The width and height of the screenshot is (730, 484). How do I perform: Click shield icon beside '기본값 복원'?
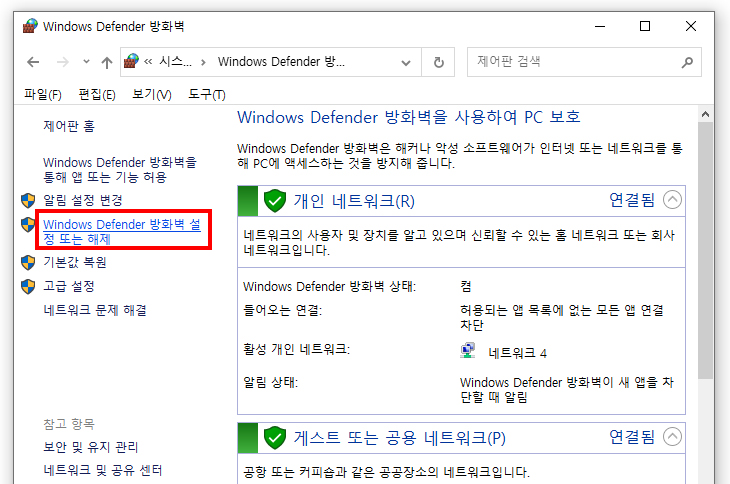click(28, 262)
